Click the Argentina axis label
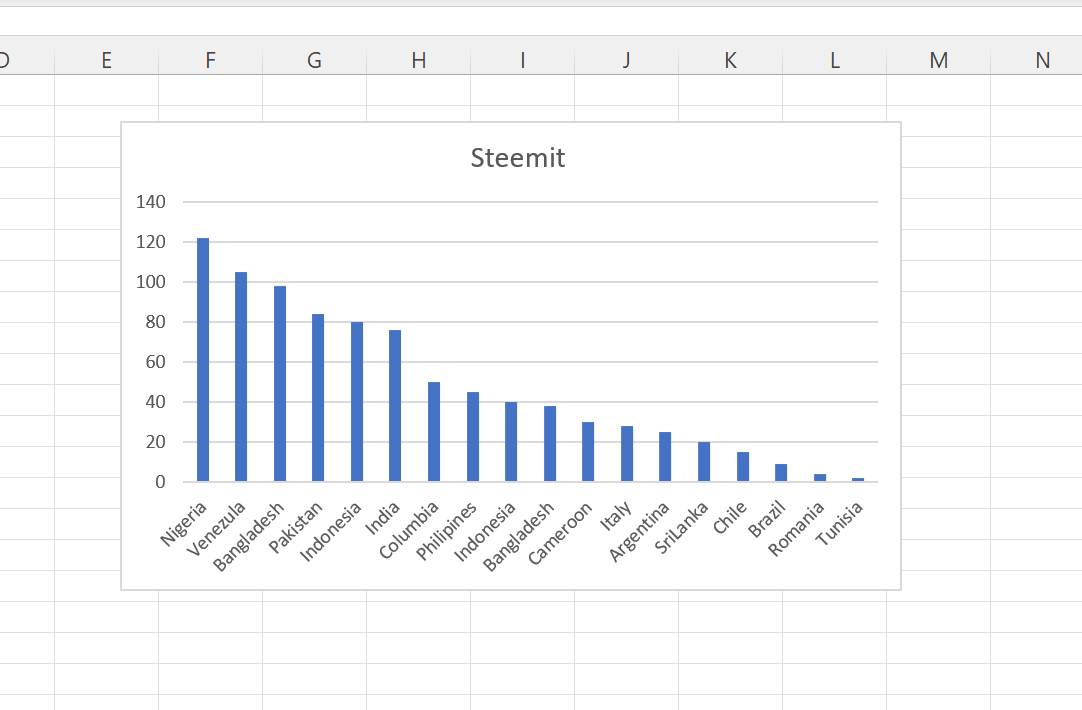This screenshot has height=710, width=1082. pos(639,531)
